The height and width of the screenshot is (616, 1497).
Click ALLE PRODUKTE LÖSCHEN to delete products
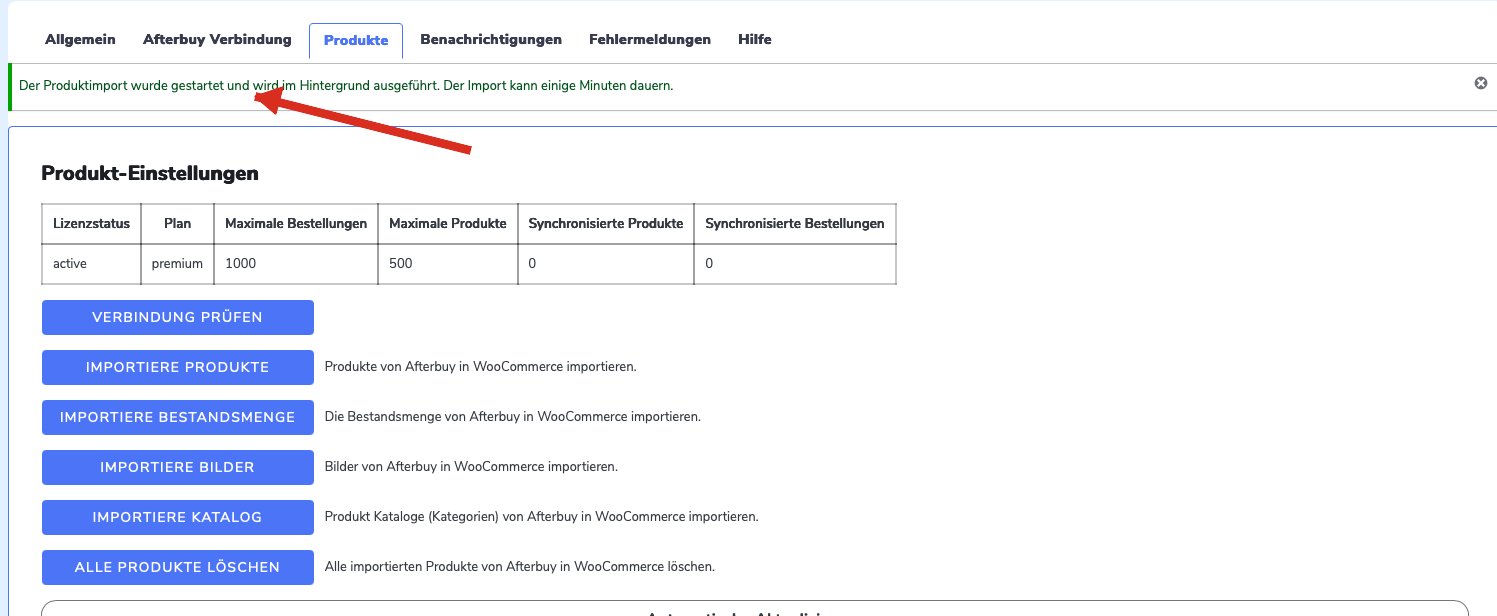coord(177,566)
